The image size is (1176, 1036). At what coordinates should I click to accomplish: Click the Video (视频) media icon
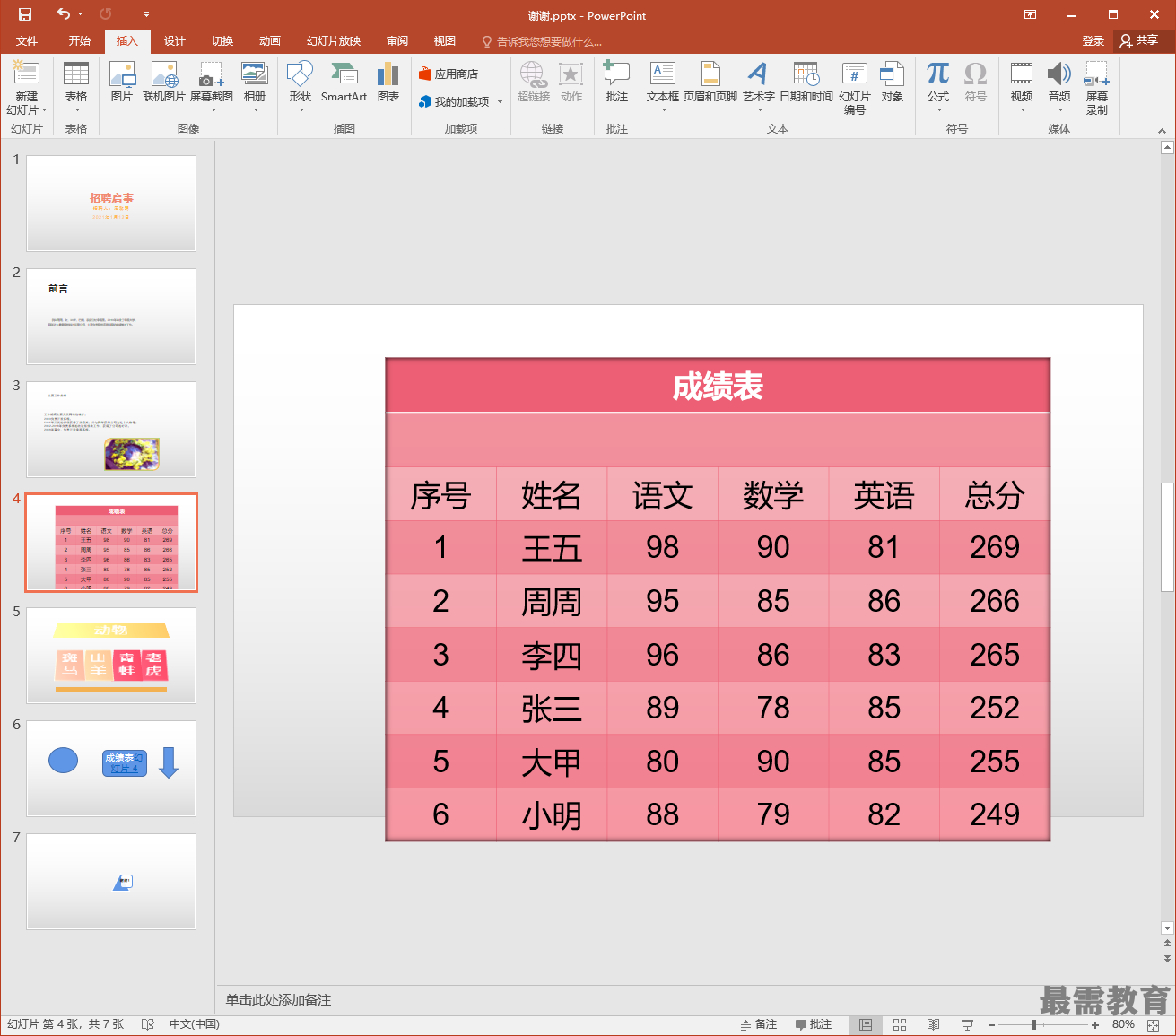pos(1022,86)
